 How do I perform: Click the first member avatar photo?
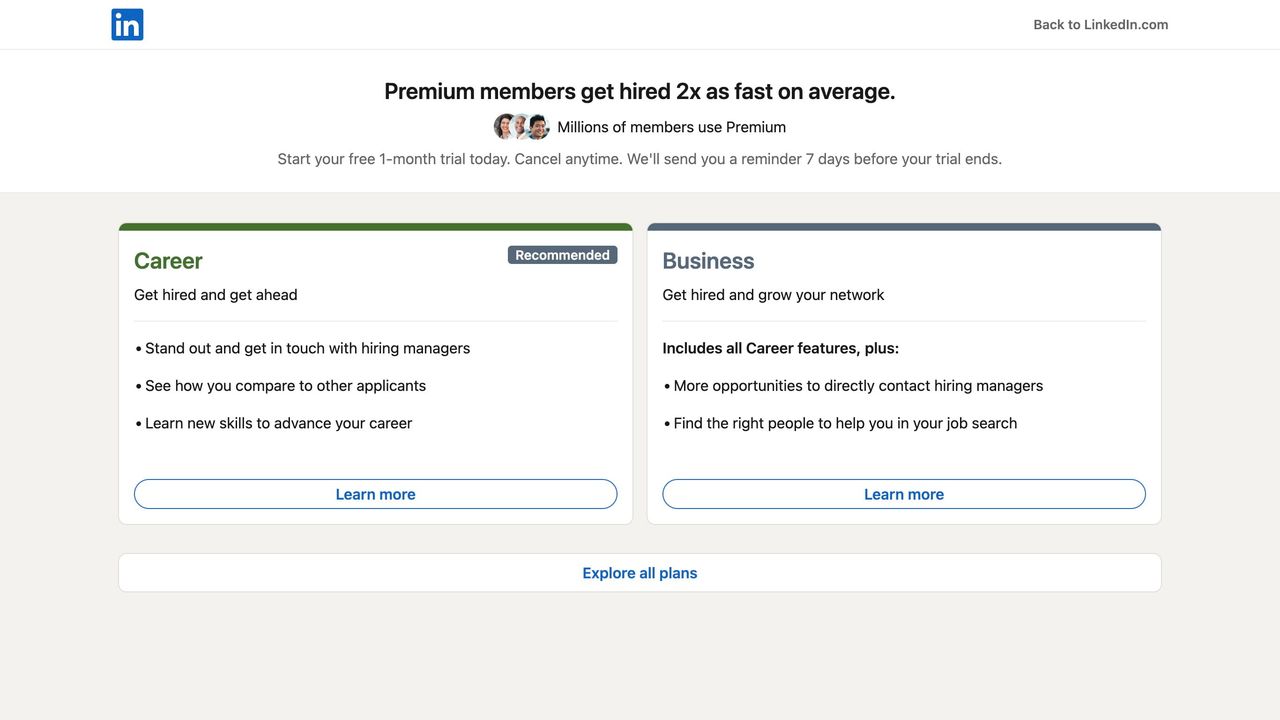pyautogui.click(x=505, y=127)
